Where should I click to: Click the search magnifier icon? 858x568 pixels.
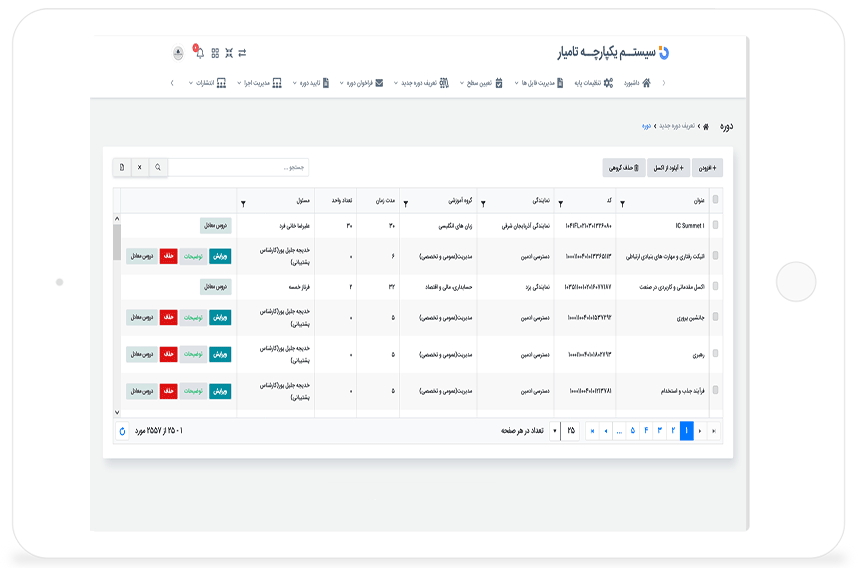click(x=157, y=167)
